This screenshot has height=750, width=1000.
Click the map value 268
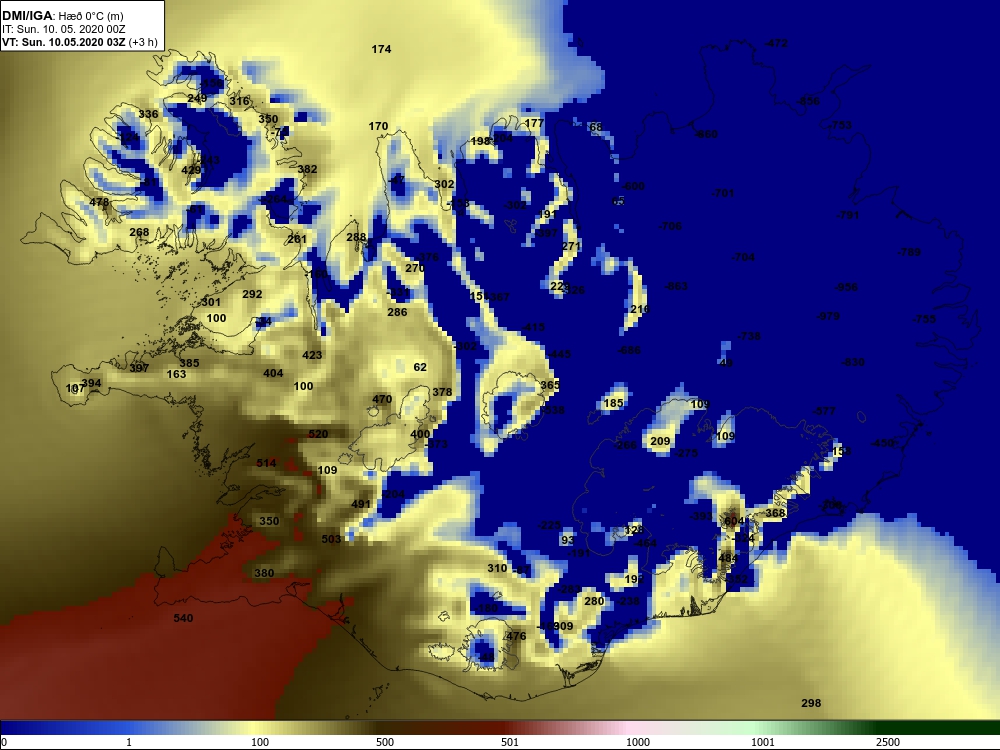coord(139,232)
